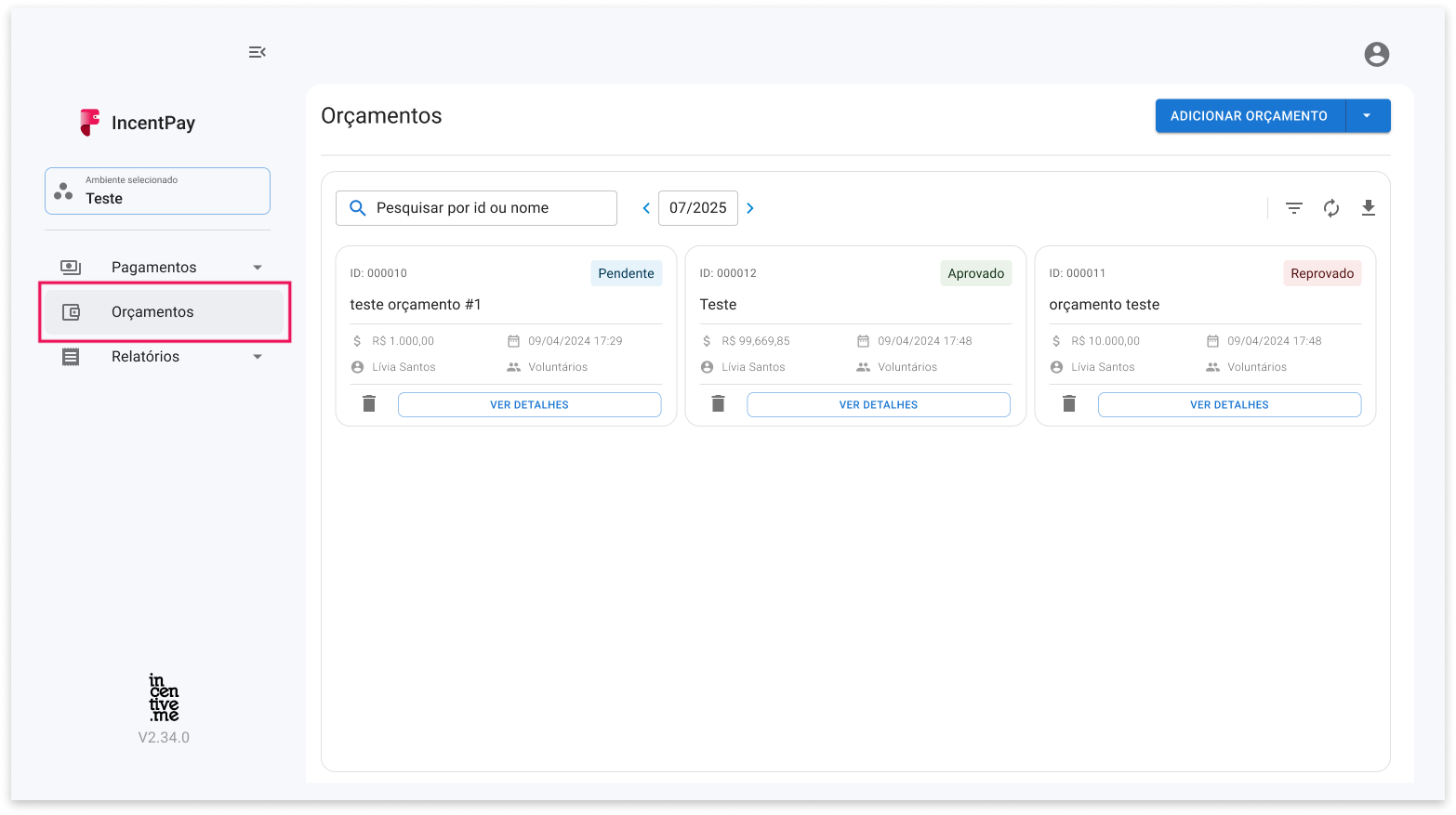Click the R$ 1.000,00 amount
Viewport: 1456px width, 815px height.
[404, 341]
